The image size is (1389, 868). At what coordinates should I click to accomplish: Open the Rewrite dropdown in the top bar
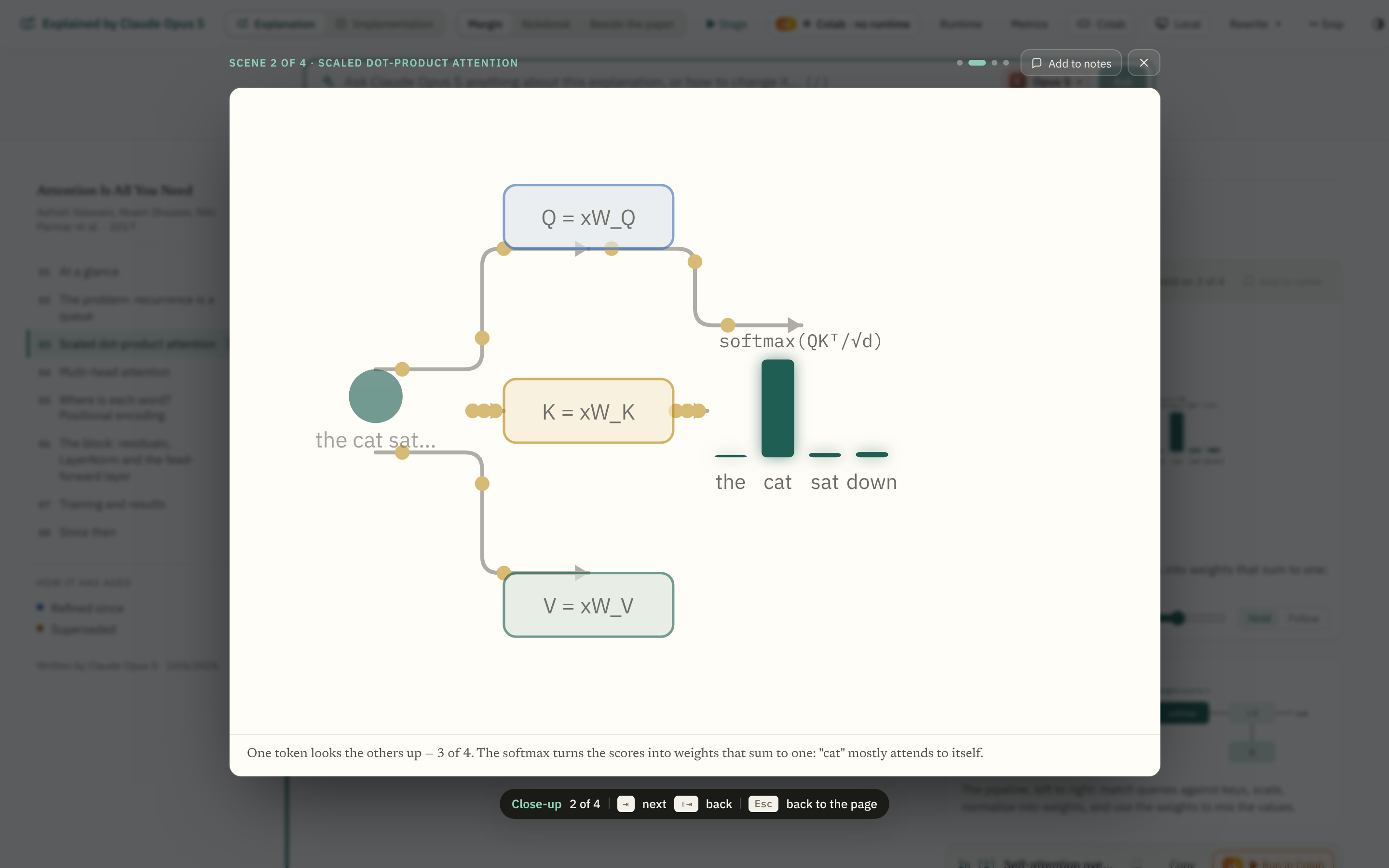1255,24
